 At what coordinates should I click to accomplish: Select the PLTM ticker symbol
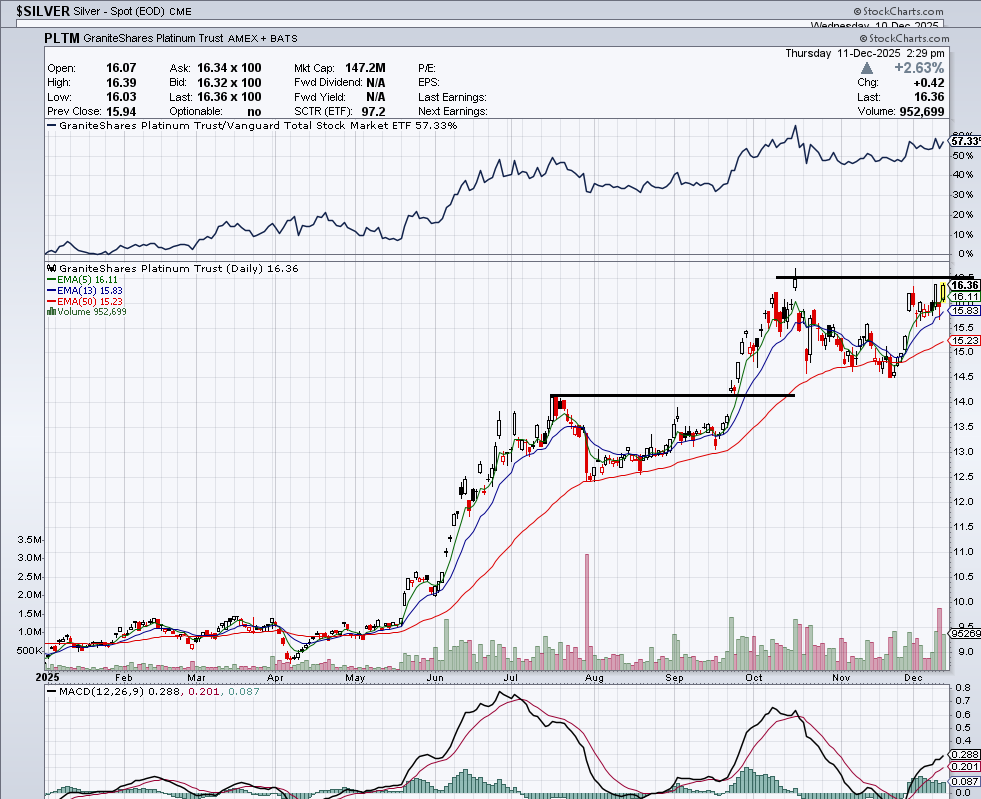[x=62, y=38]
